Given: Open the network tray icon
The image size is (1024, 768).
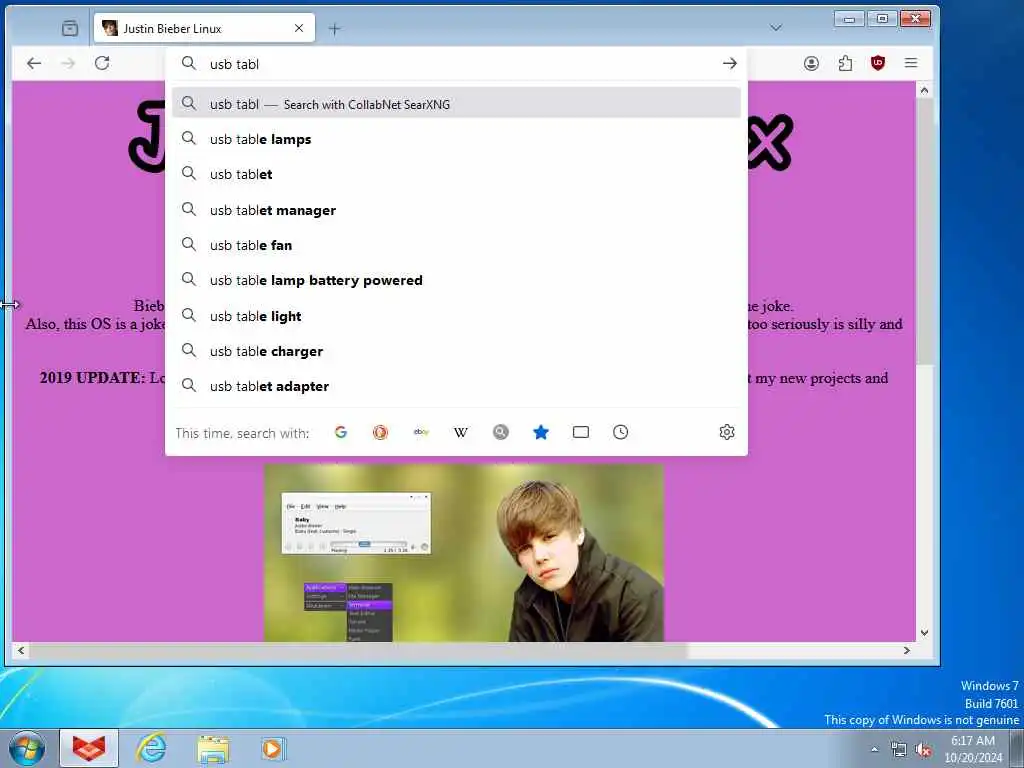Looking at the screenshot, I should click(x=899, y=750).
